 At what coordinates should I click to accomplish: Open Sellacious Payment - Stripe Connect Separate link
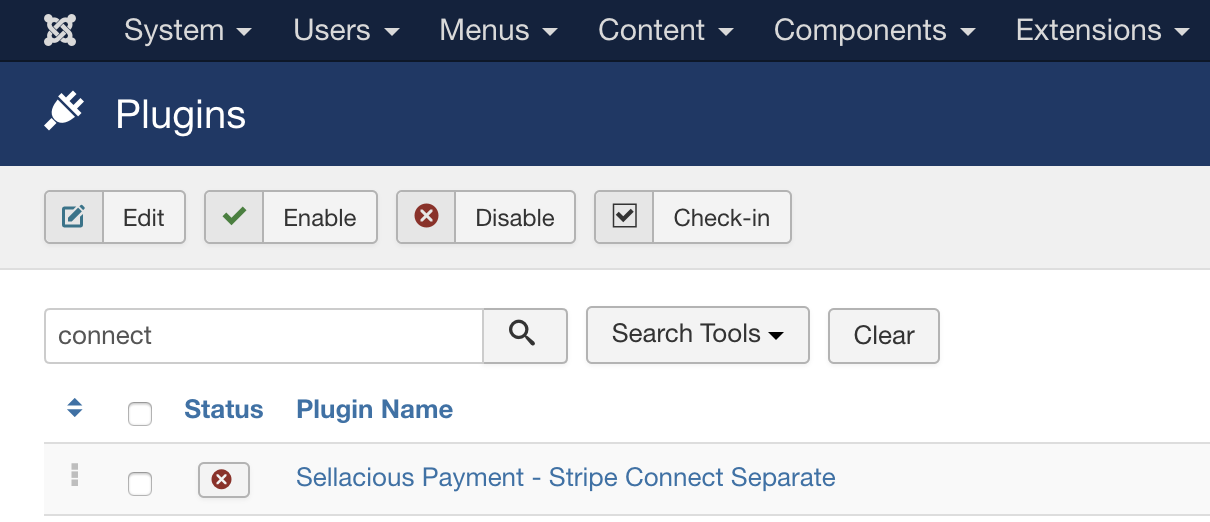pyautogui.click(x=565, y=478)
